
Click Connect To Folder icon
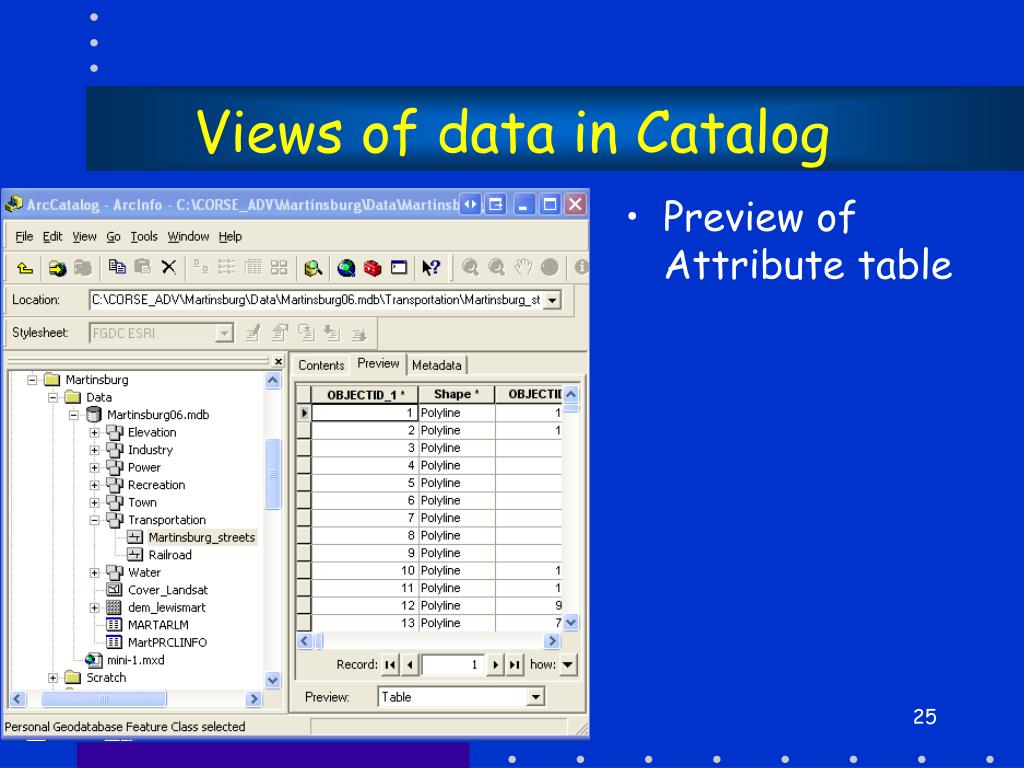coord(57,268)
